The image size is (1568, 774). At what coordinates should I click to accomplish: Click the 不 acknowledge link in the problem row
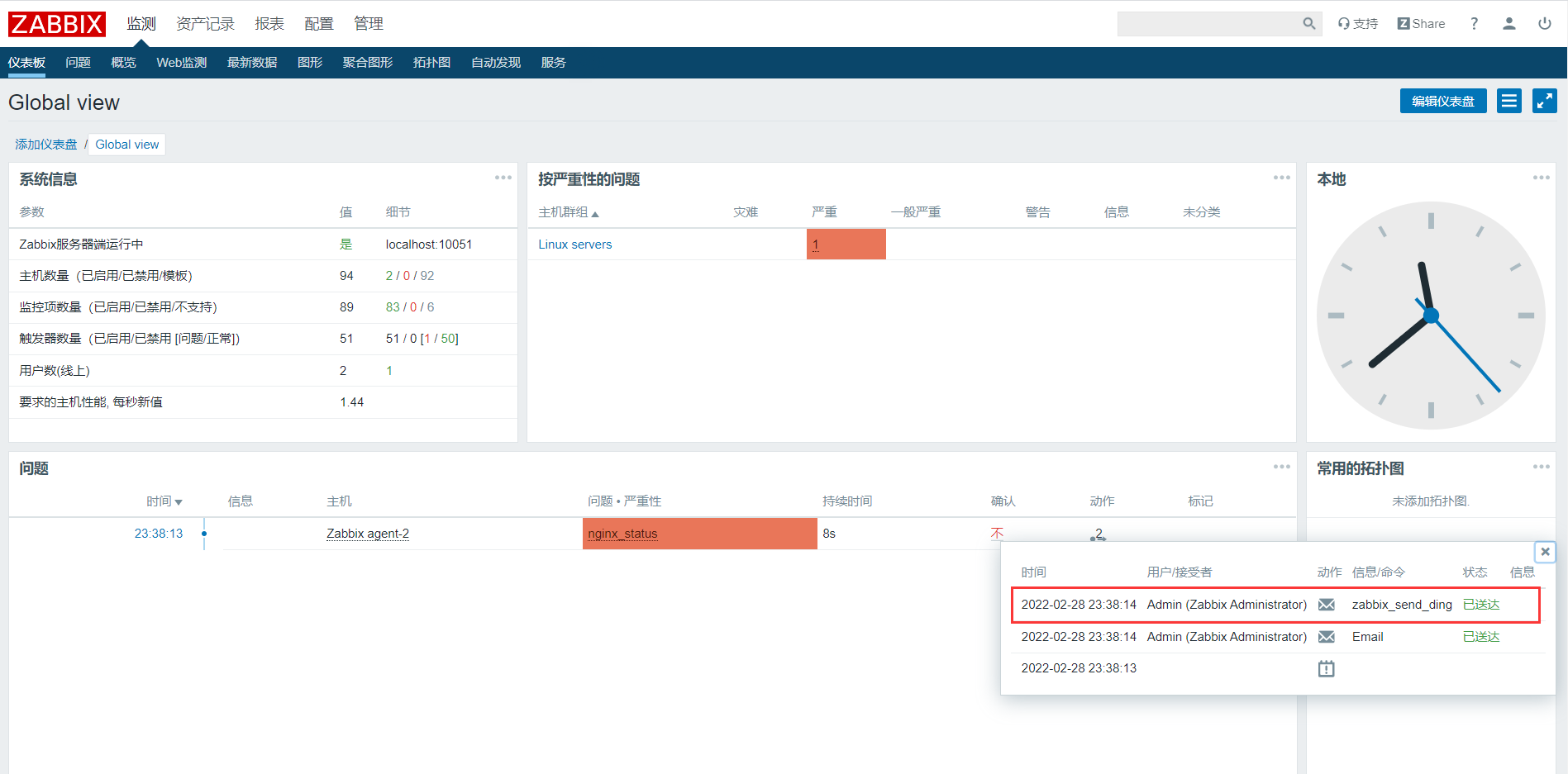pos(998,534)
